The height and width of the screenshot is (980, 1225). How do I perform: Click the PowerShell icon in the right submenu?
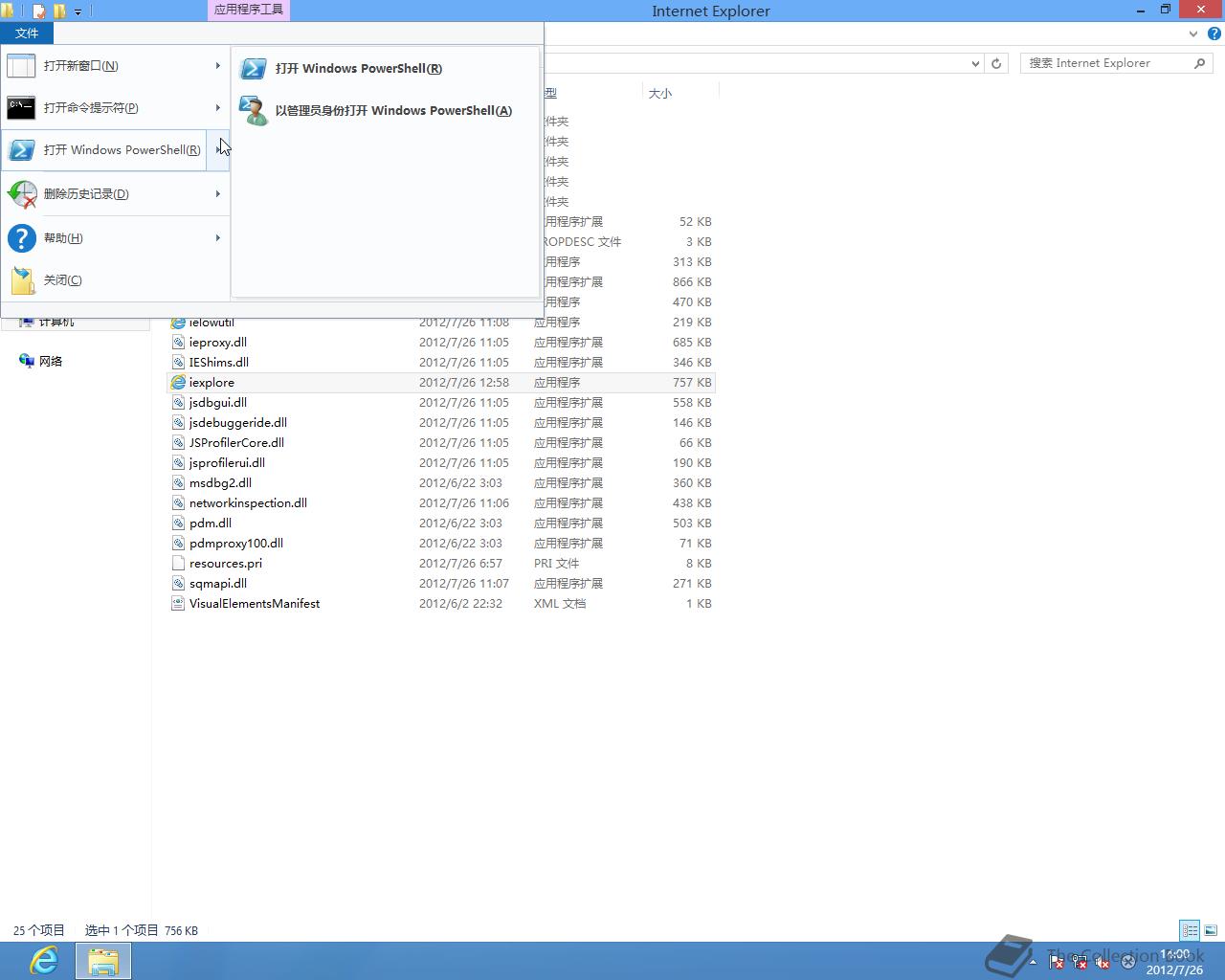pyautogui.click(x=254, y=69)
